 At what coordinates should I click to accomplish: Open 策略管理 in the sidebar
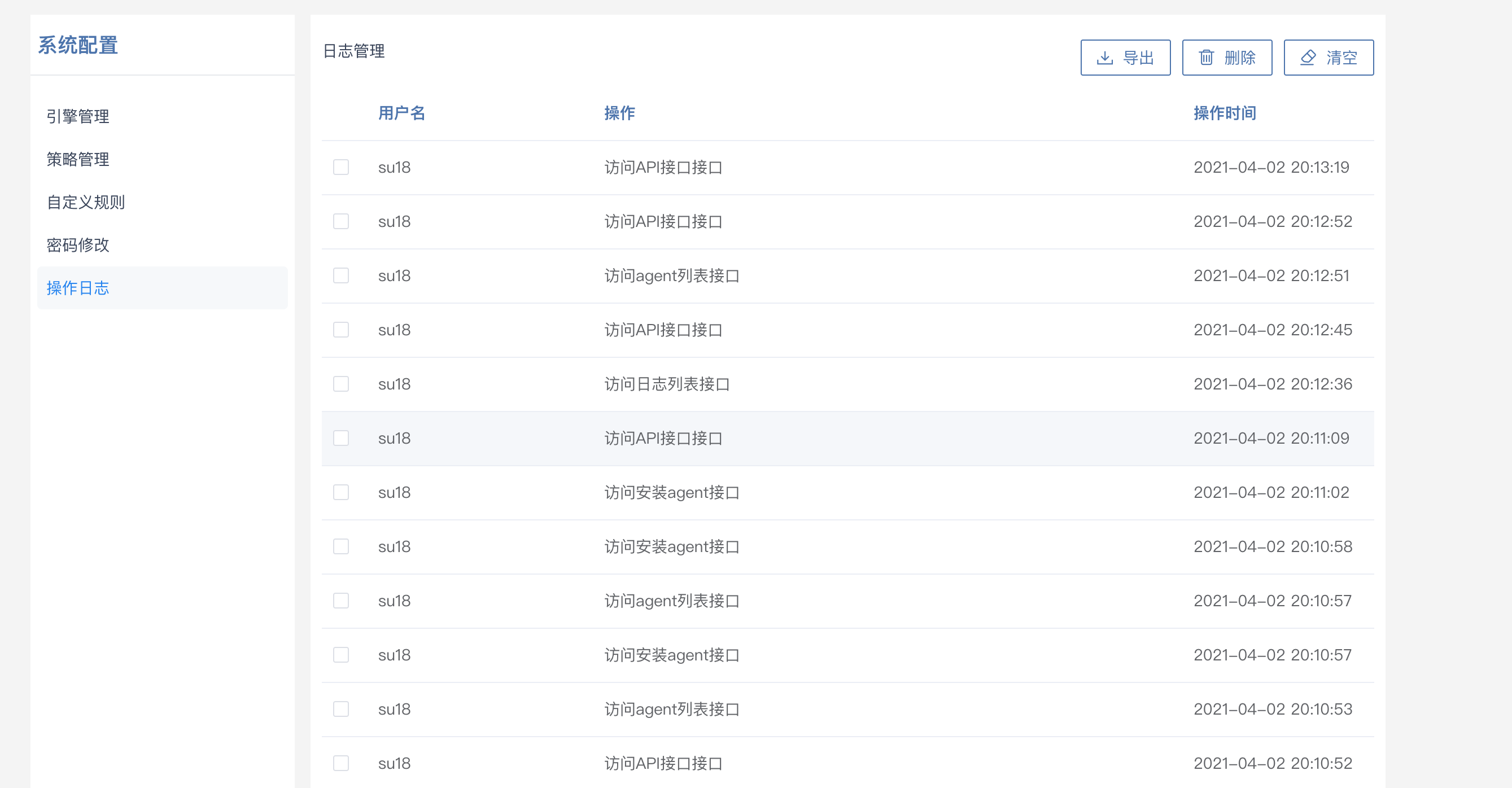click(x=78, y=159)
